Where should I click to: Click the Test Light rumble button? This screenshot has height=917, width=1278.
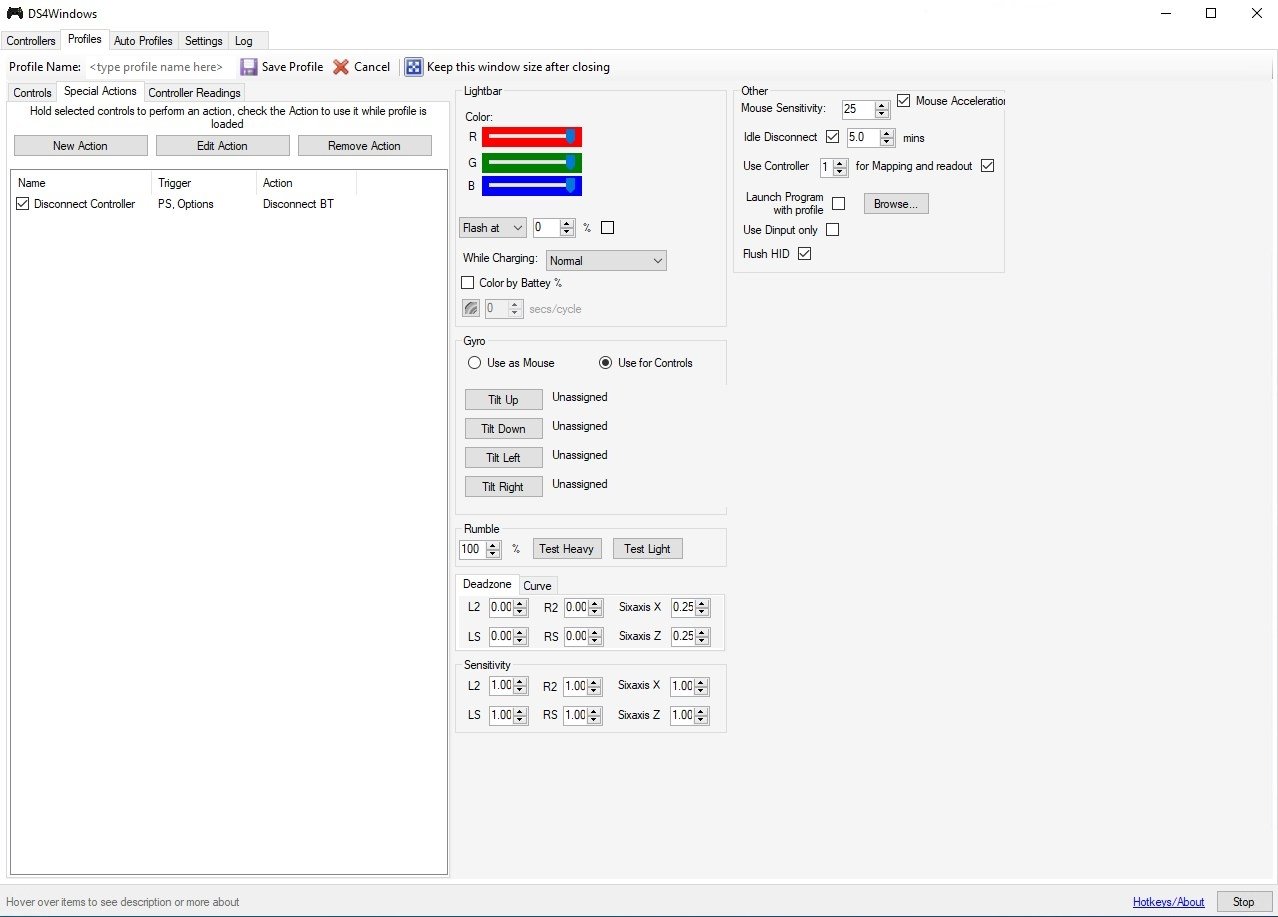(647, 549)
